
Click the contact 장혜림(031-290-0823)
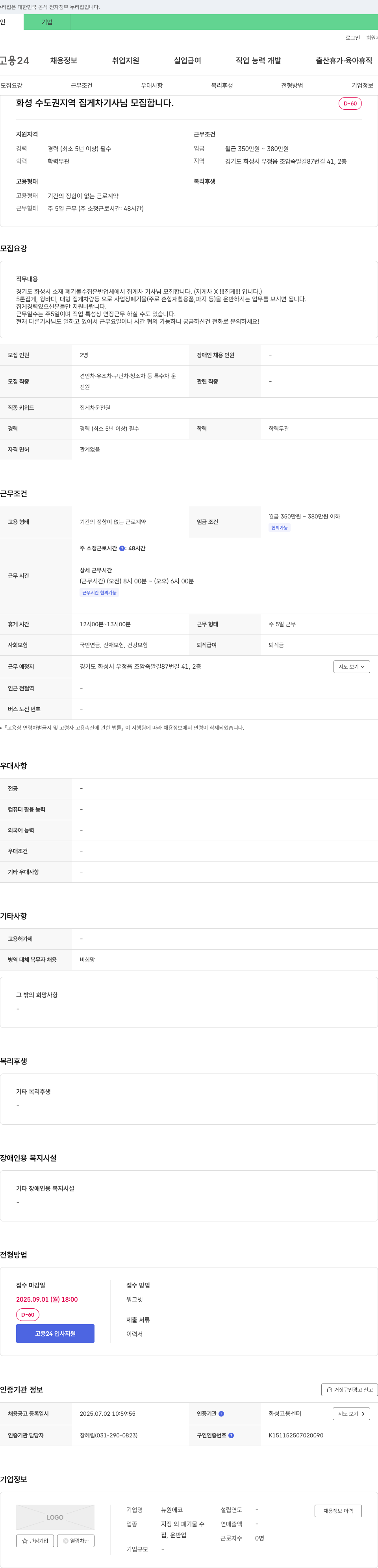tap(109, 1435)
